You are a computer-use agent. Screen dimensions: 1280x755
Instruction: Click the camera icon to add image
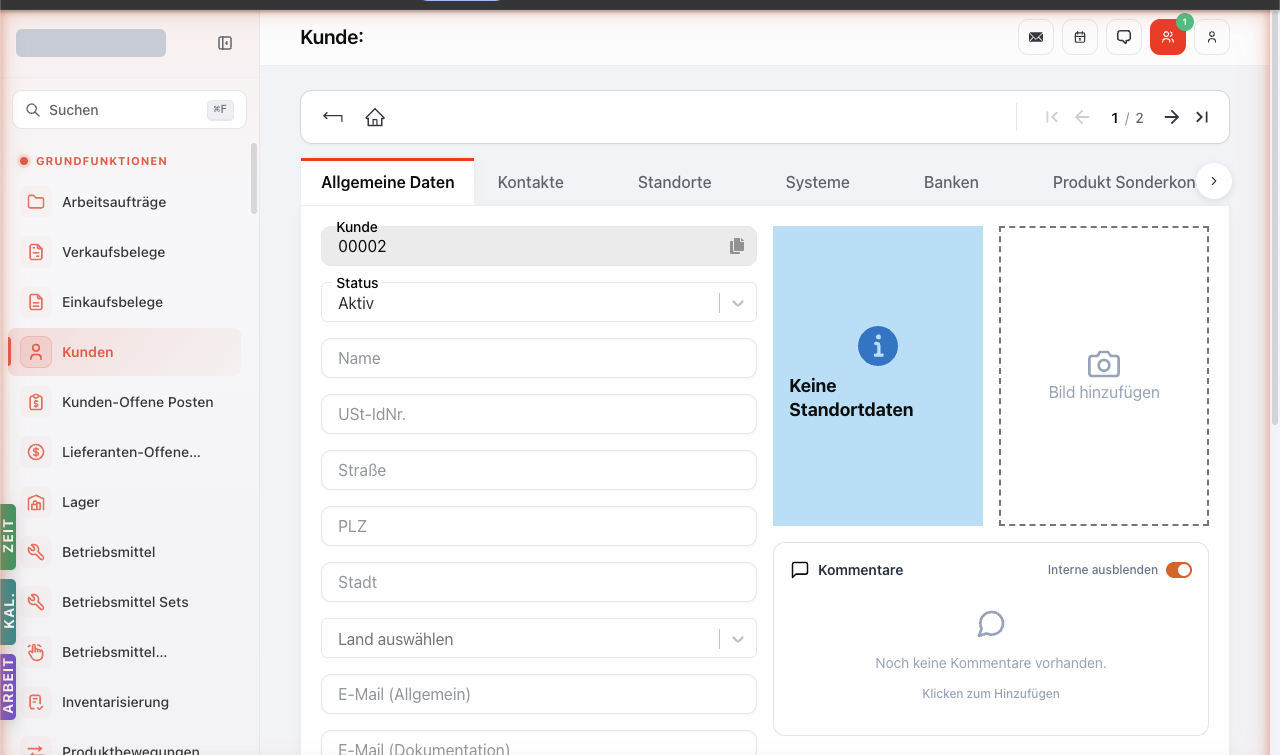[1104, 363]
